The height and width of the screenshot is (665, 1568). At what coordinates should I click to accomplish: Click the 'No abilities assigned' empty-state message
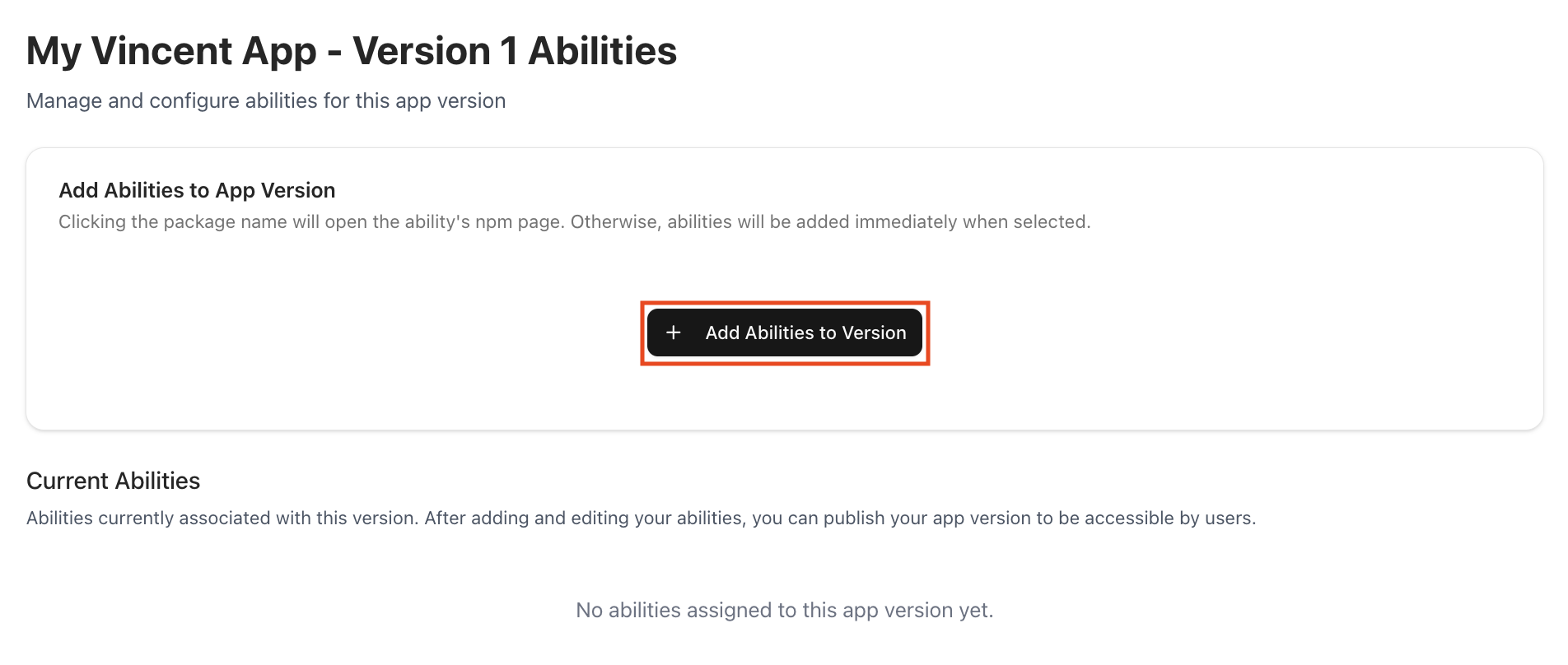785,610
